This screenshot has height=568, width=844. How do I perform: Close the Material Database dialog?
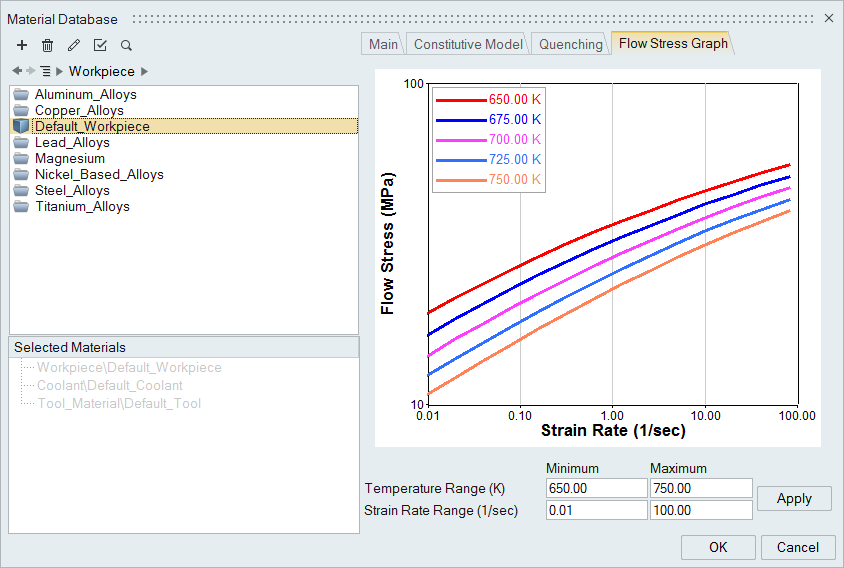[x=828, y=18]
